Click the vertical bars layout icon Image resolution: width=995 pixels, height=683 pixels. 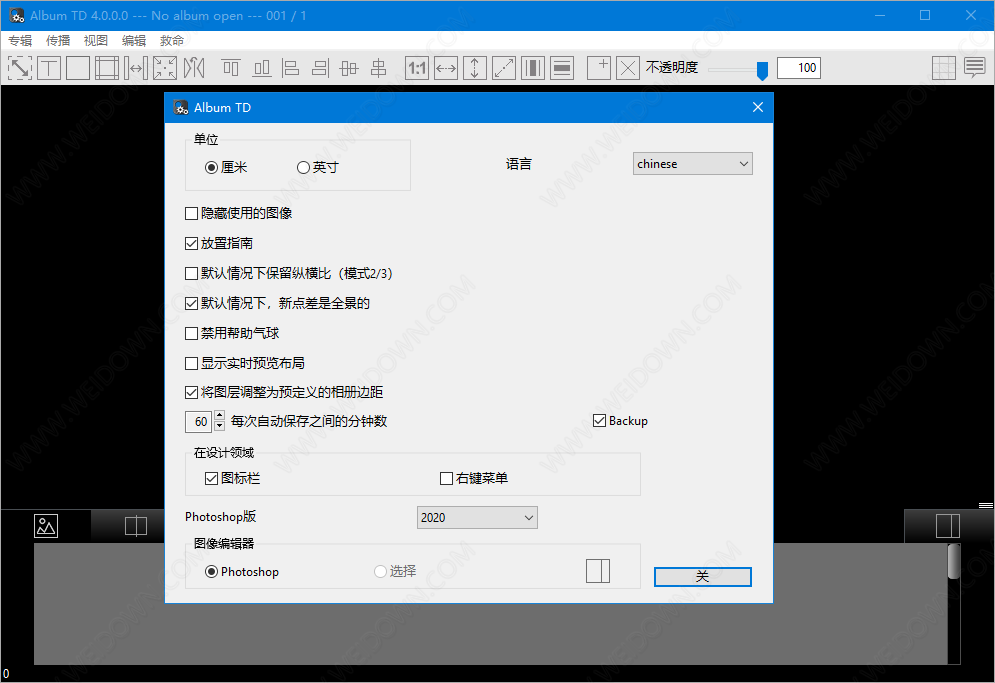pyautogui.click(x=533, y=68)
